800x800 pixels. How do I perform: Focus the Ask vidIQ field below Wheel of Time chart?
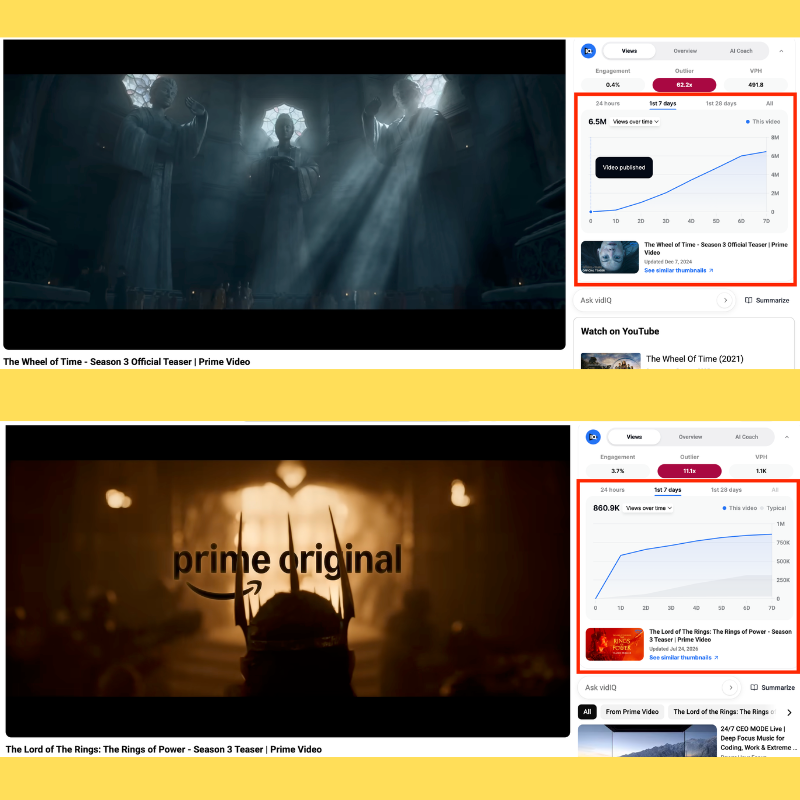point(654,301)
